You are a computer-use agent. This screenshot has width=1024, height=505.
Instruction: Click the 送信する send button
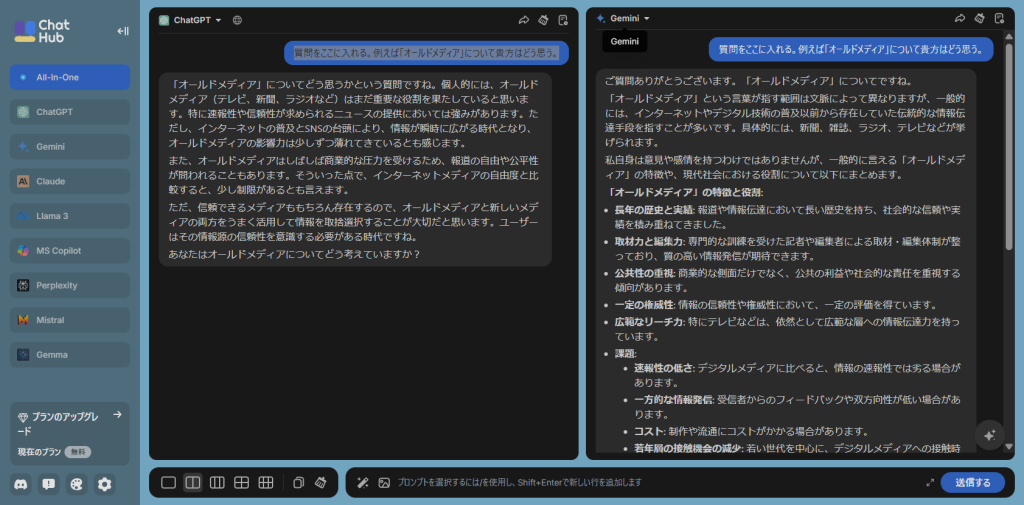tap(973, 483)
